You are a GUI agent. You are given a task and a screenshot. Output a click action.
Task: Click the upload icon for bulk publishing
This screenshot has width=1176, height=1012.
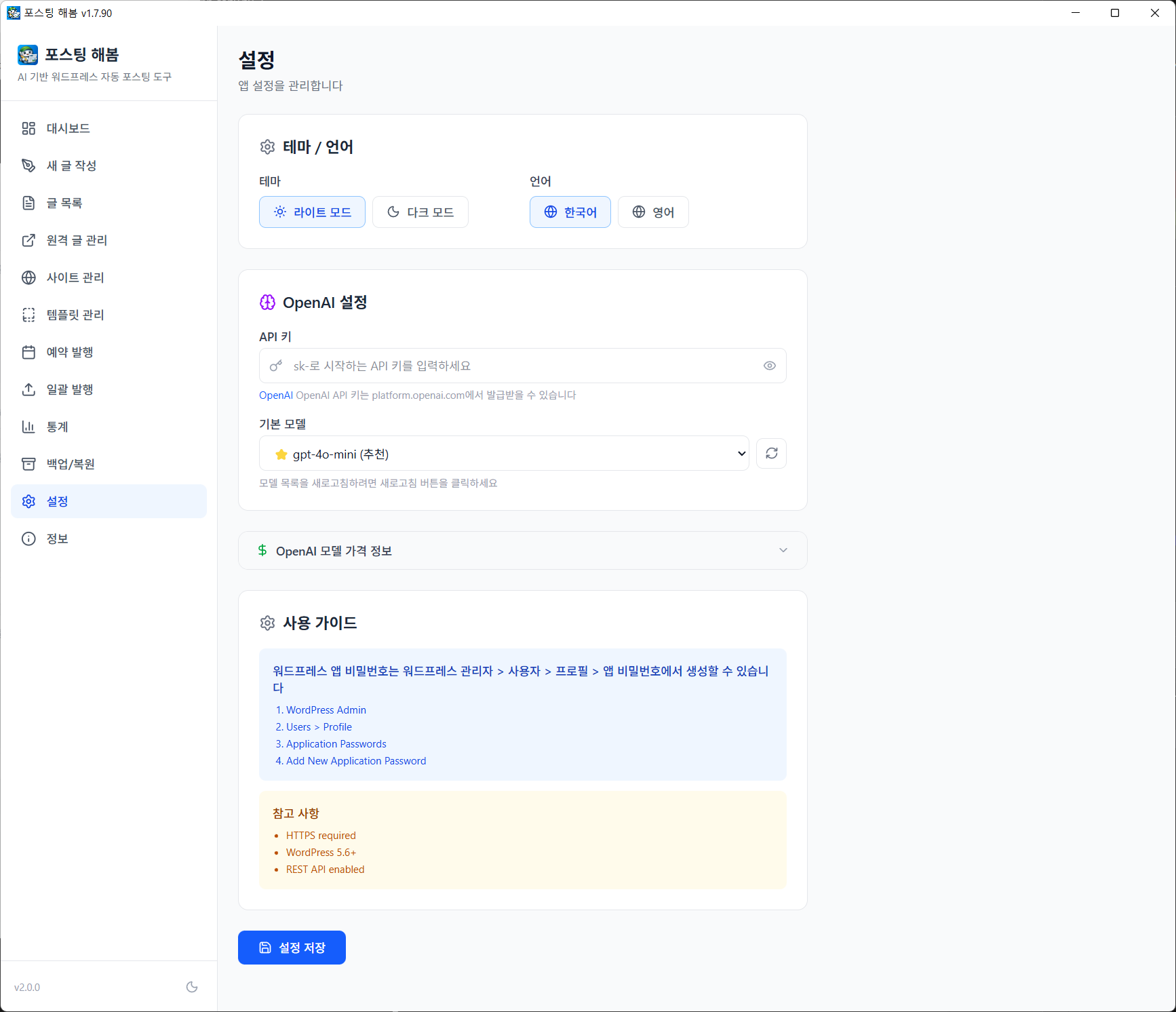(x=28, y=389)
